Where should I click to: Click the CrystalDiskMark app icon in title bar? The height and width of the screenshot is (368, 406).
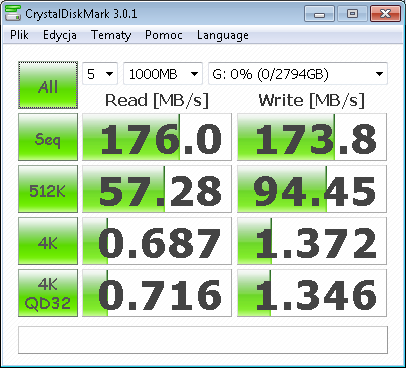tap(13, 13)
